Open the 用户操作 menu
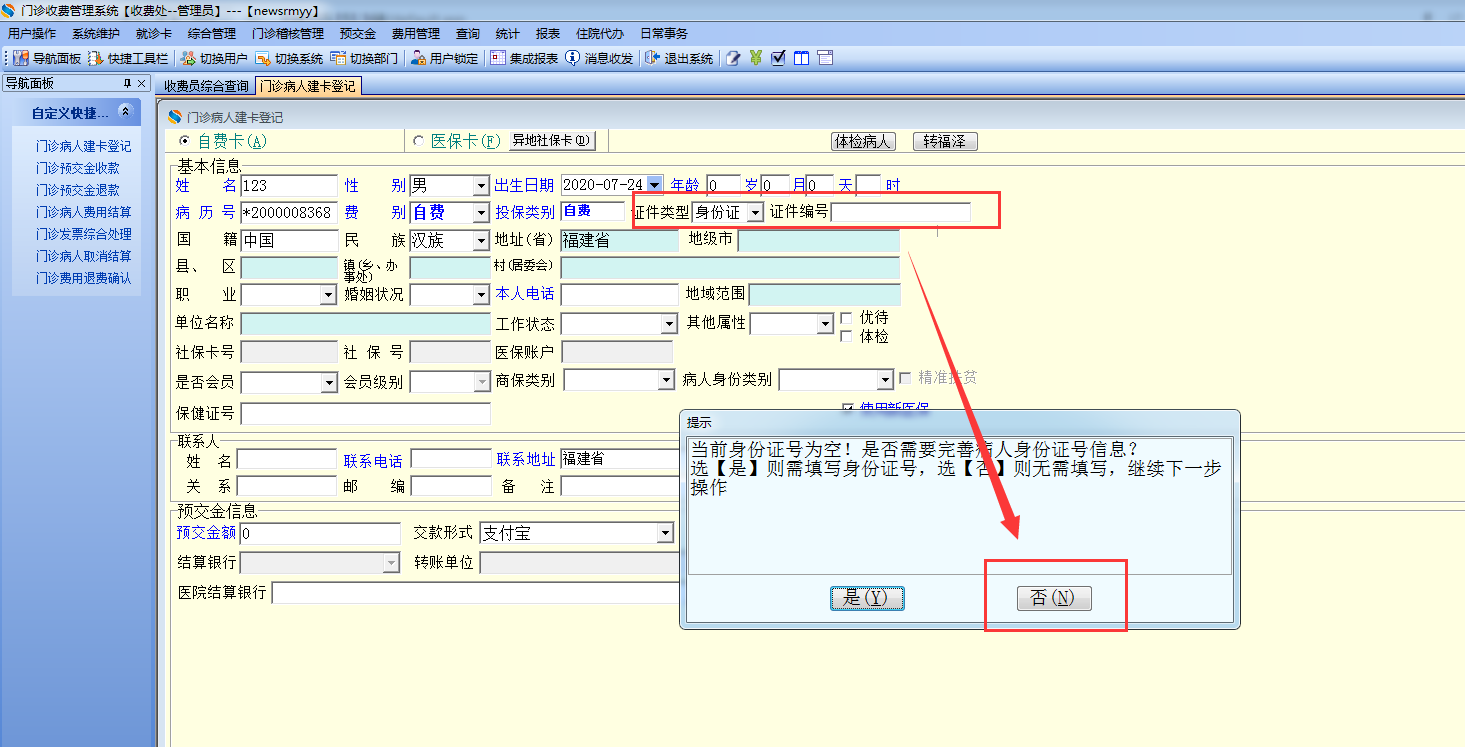The height and width of the screenshot is (747, 1465). tap(32, 34)
